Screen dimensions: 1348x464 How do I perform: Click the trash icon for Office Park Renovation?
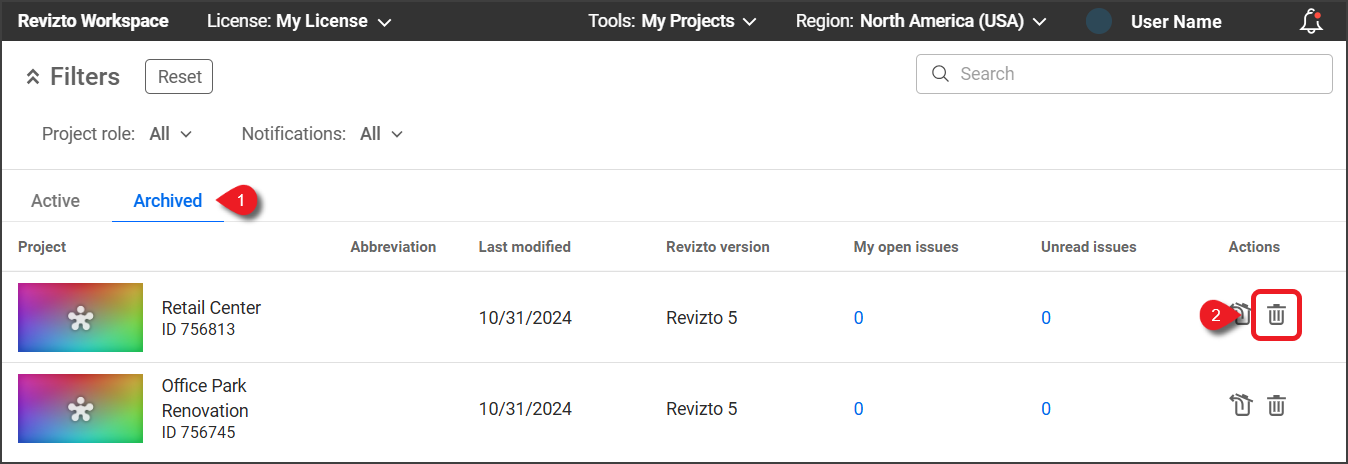[x=1276, y=405]
